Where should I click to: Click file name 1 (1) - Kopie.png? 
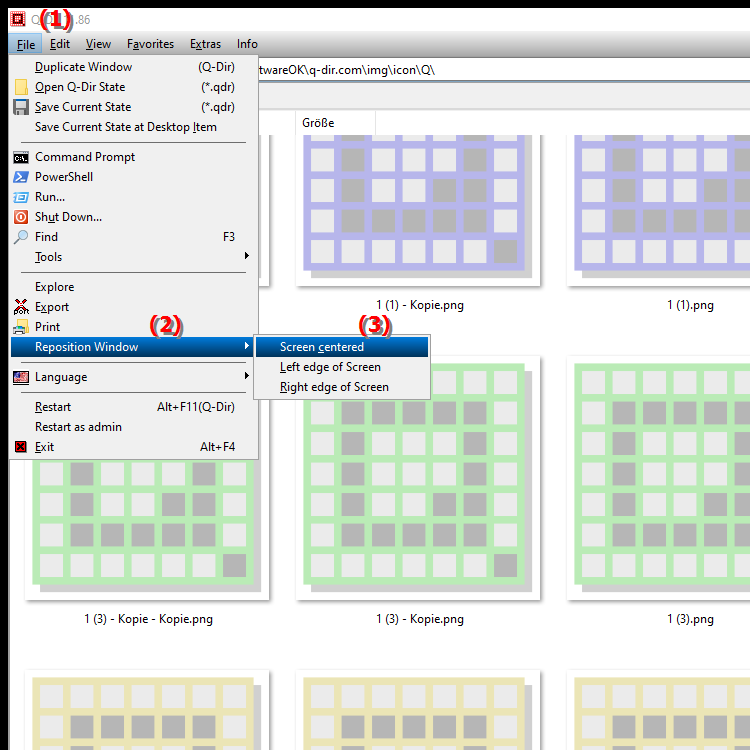pyautogui.click(x=420, y=305)
